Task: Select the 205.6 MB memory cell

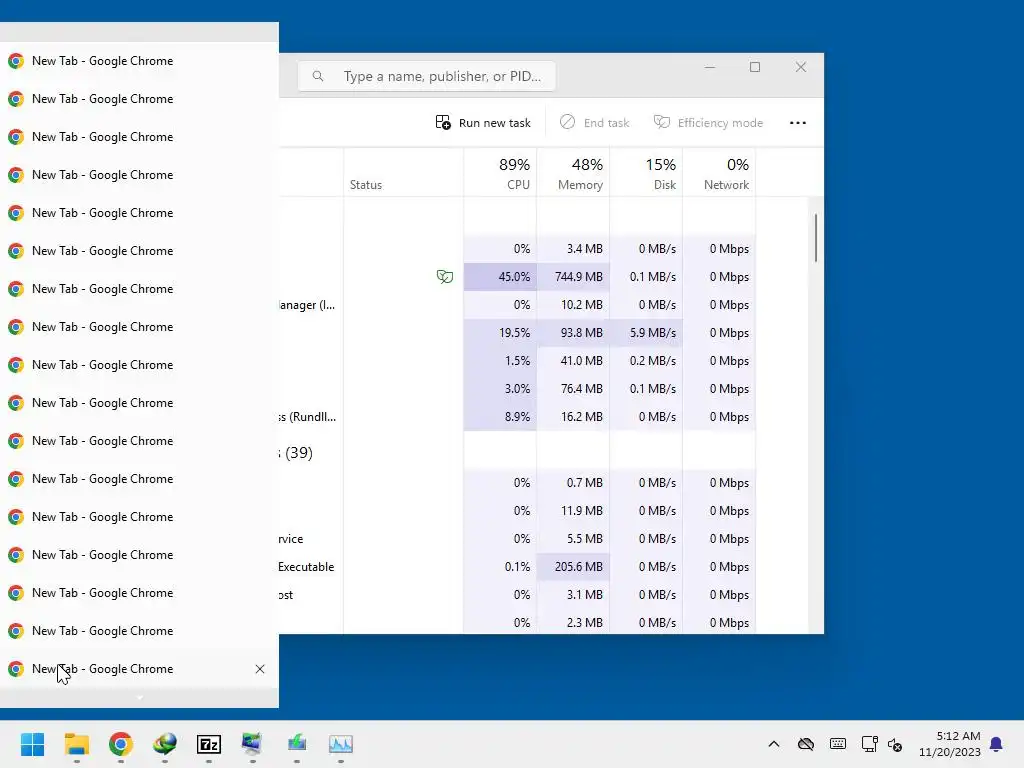Action: (x=573, y=567)
